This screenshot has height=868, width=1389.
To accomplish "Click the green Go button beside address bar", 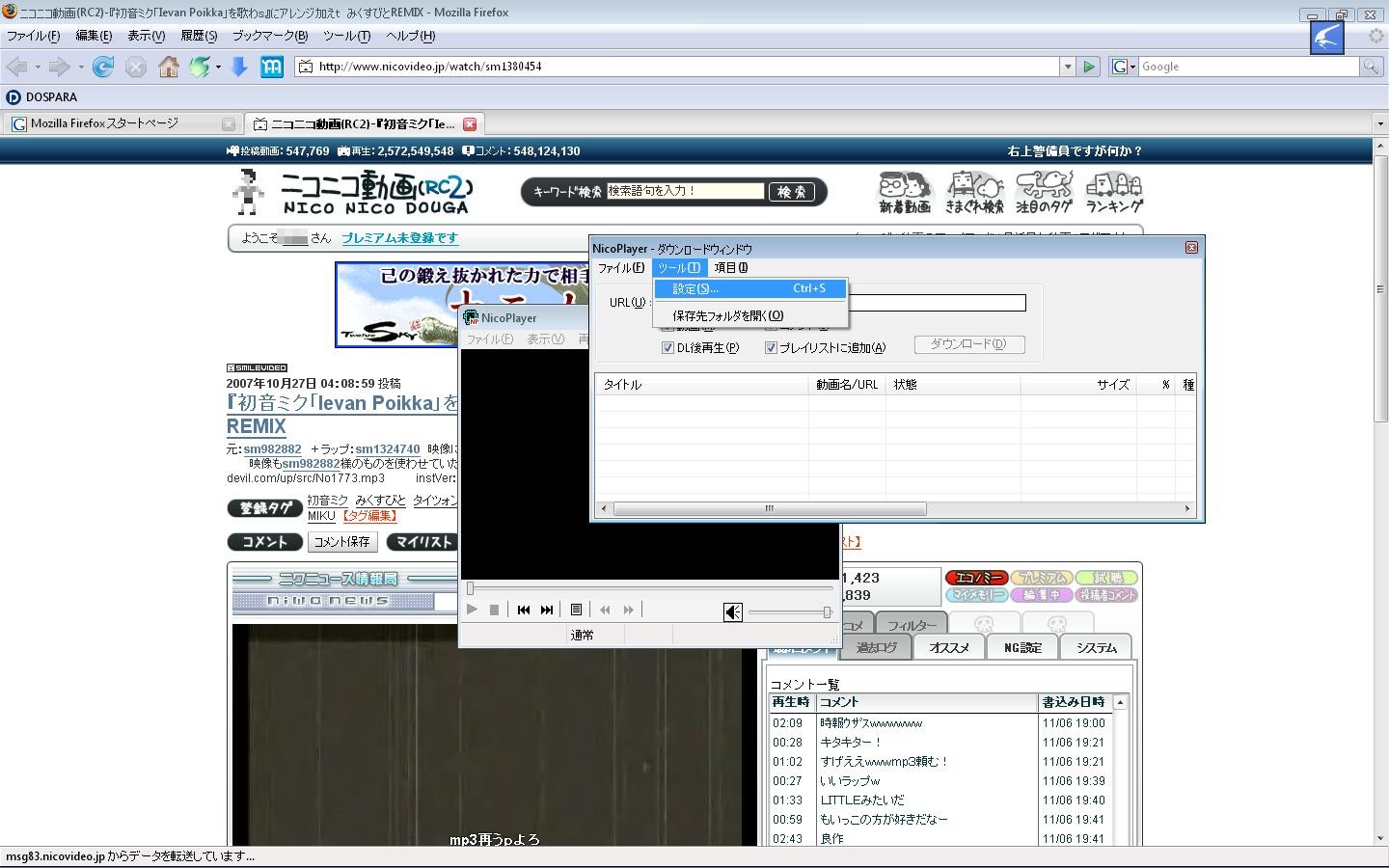I will pos(1089,67).
